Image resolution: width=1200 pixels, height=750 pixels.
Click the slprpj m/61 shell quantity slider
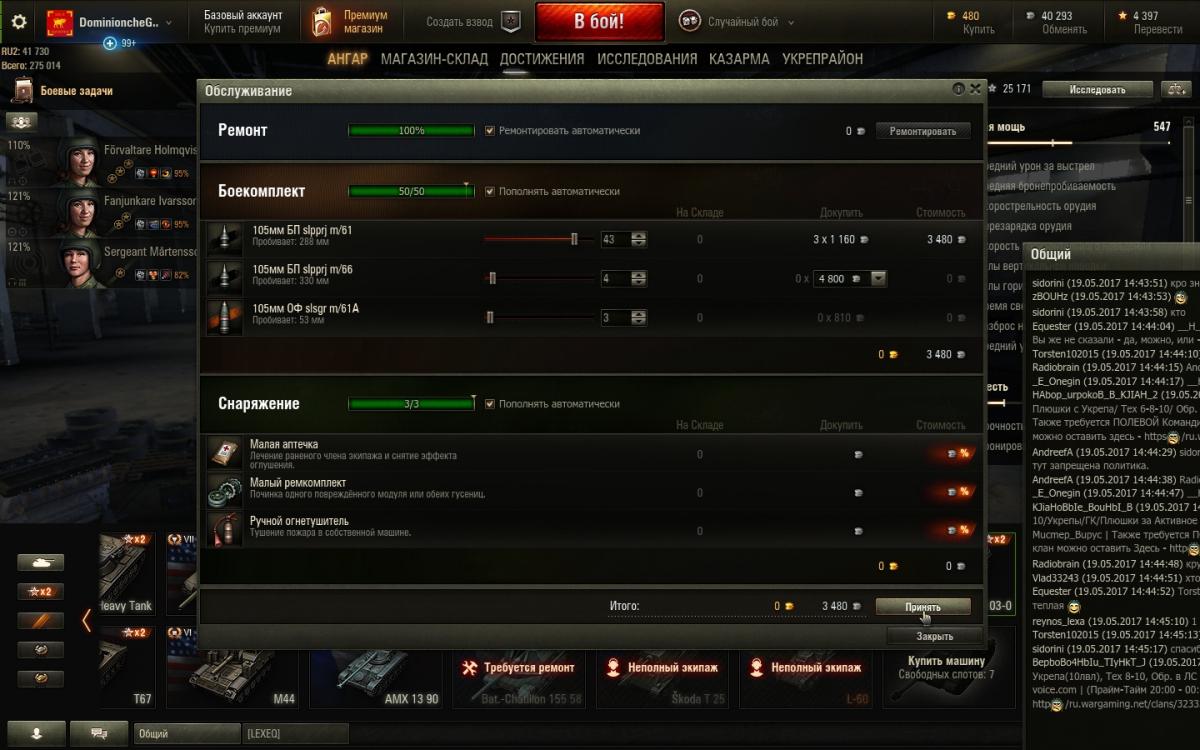[535, 240]
